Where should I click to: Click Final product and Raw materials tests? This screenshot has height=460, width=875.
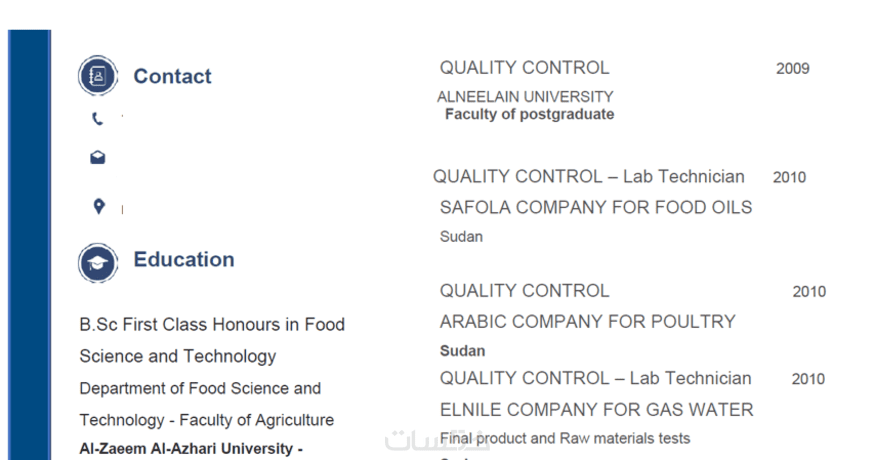564,439
